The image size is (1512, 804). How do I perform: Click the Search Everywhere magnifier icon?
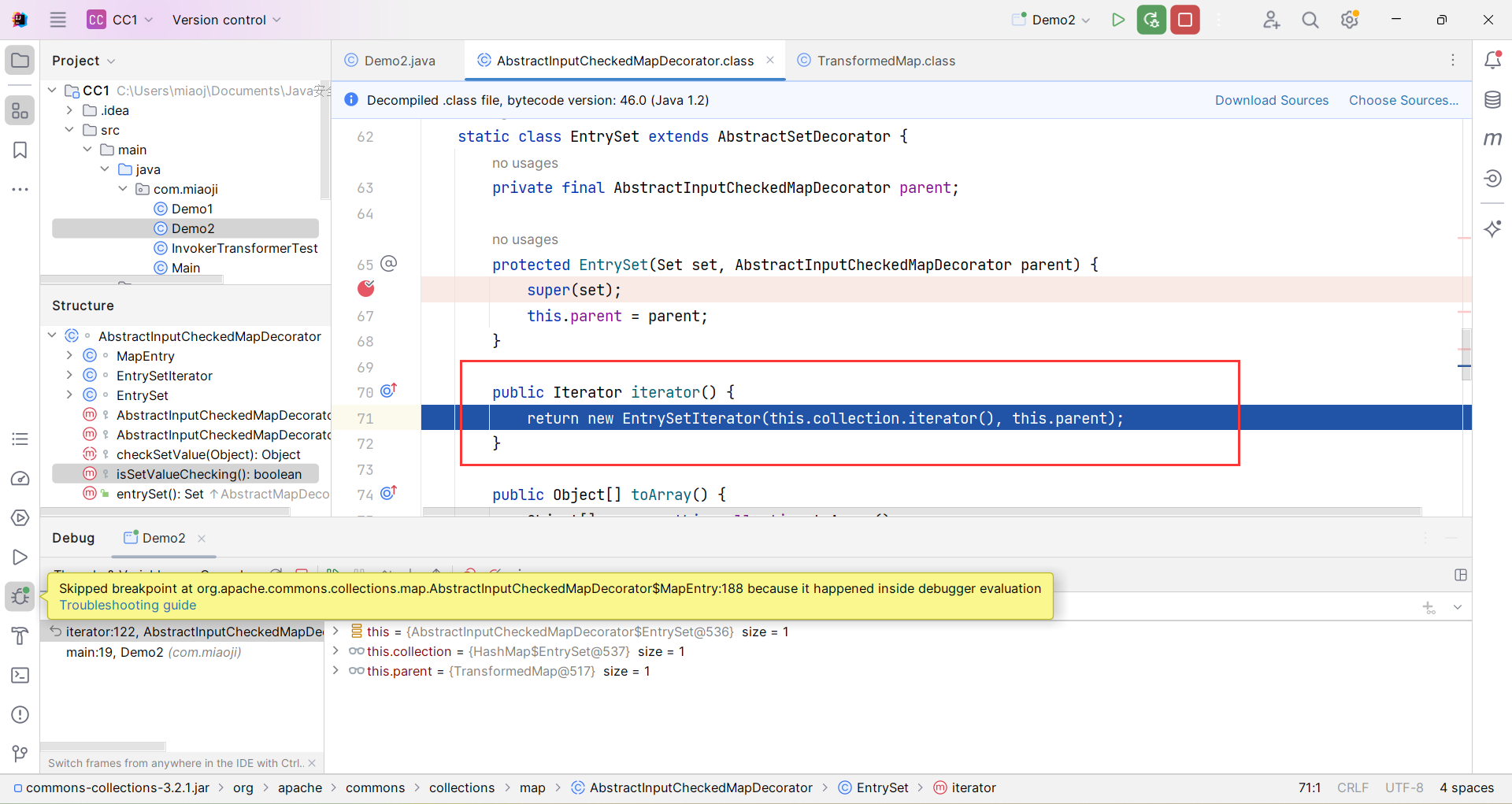pos(1310,20)
